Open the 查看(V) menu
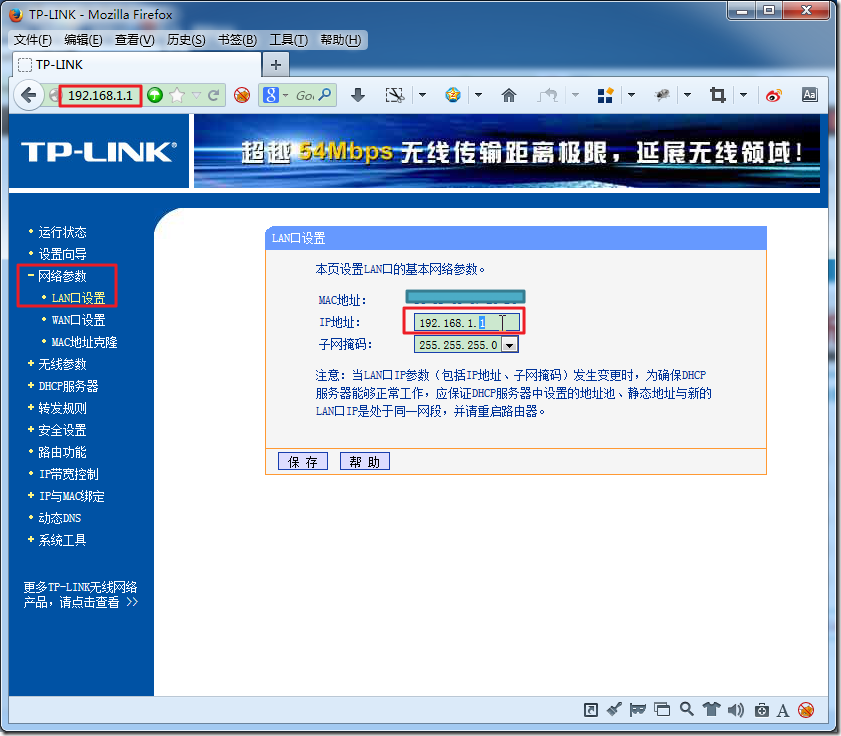 (135, 40)
